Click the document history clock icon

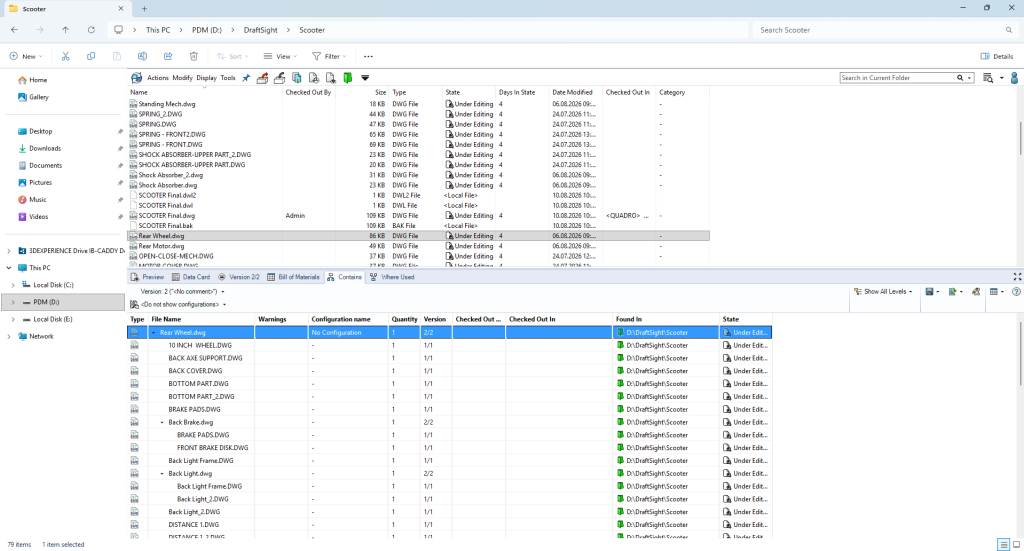pos(313,78)
